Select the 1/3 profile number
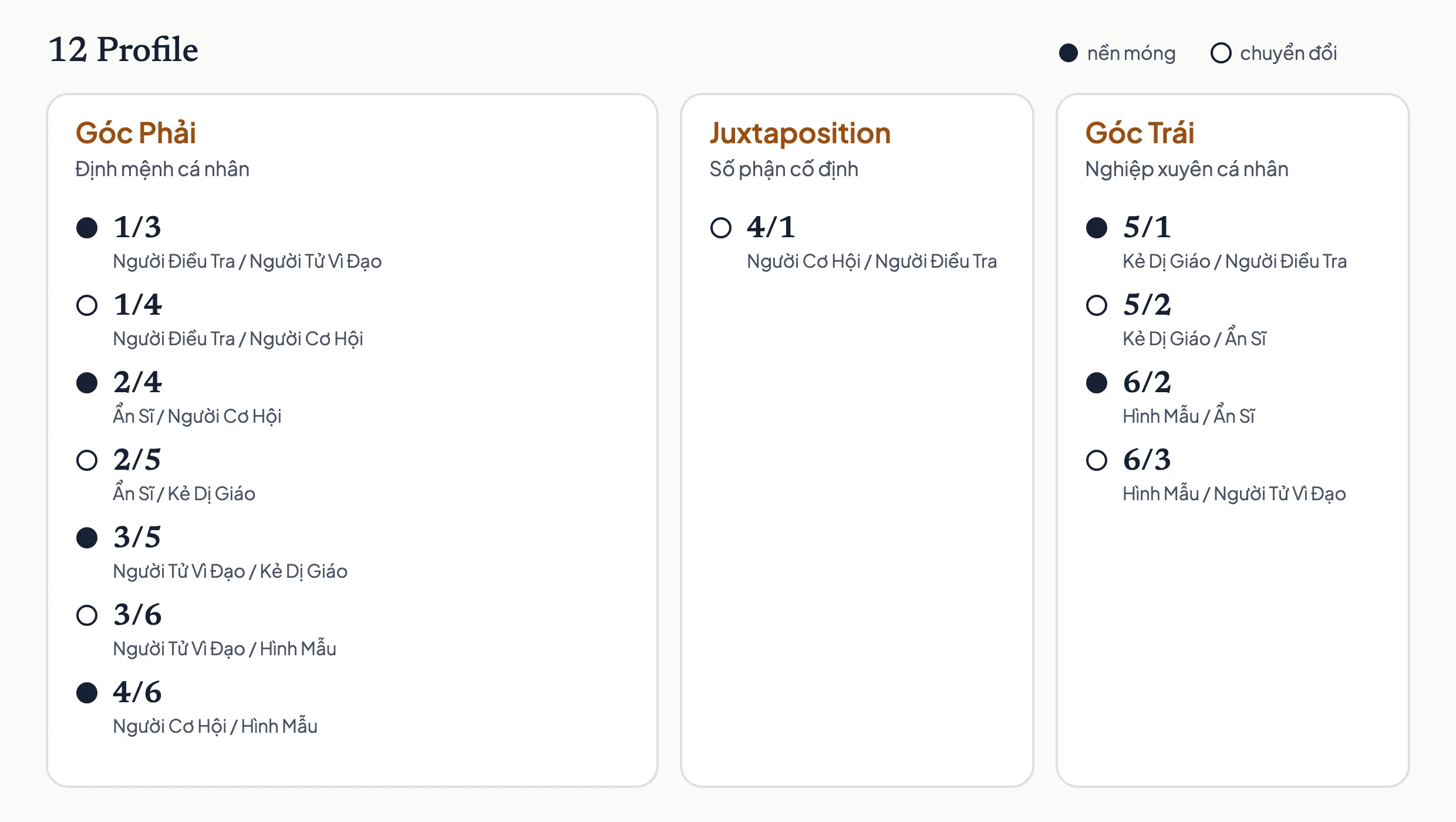1456x822 pixels. pos(137,227)
